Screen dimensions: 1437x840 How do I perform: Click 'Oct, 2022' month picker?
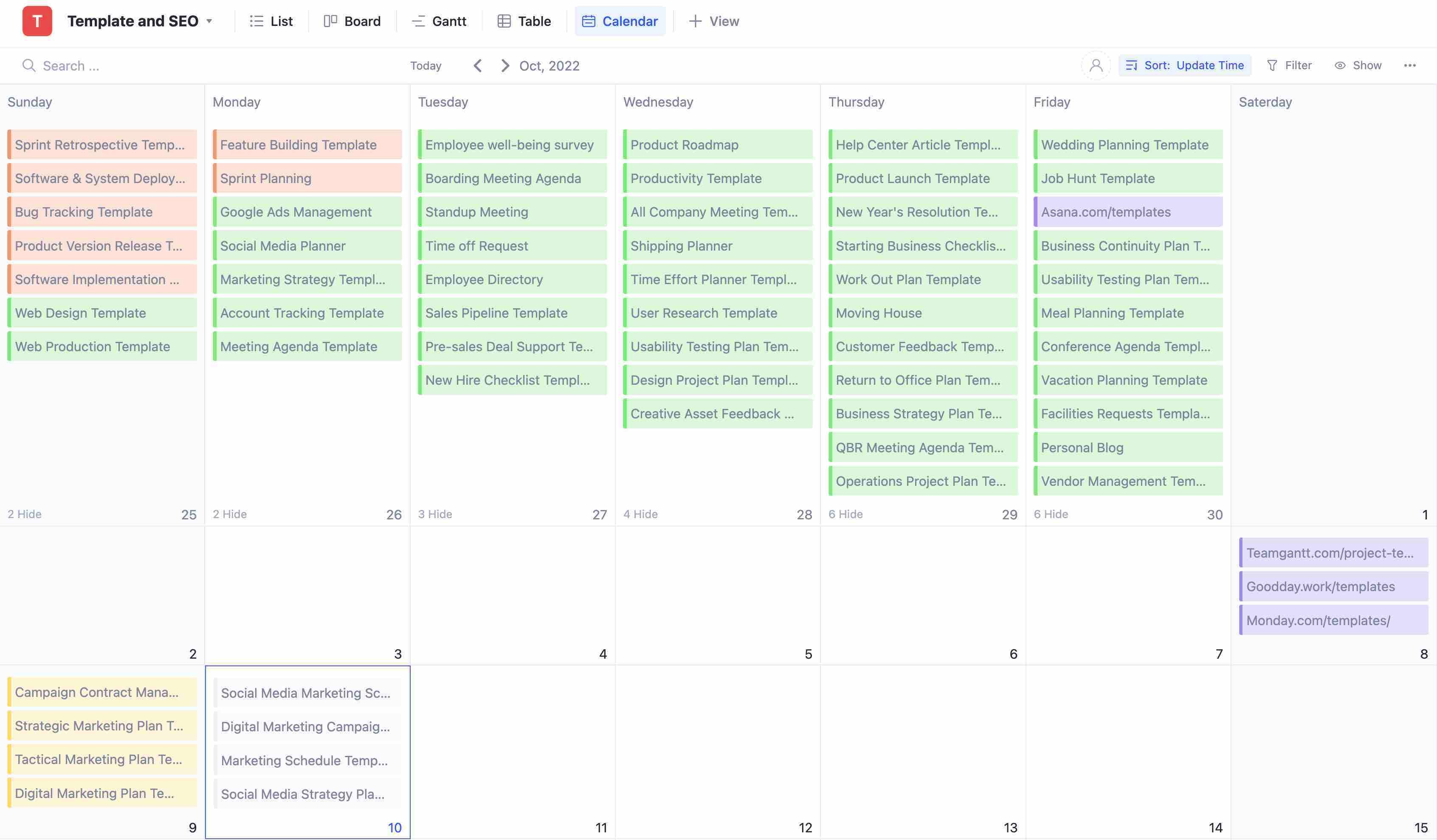coord(549,65)
